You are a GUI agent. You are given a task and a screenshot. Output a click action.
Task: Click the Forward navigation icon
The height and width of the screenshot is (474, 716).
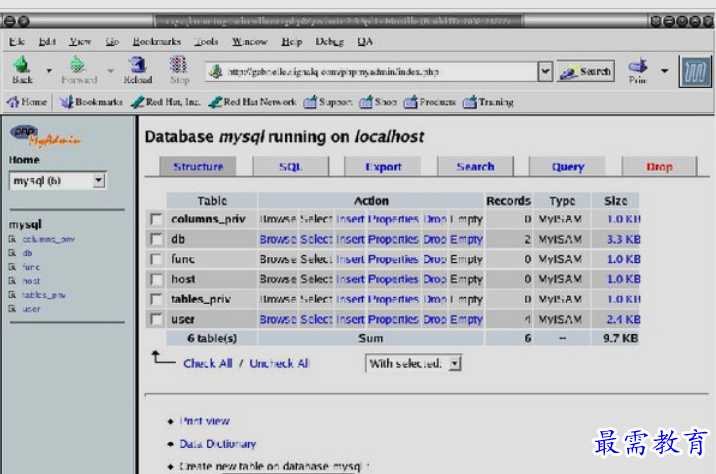[79, 70]
